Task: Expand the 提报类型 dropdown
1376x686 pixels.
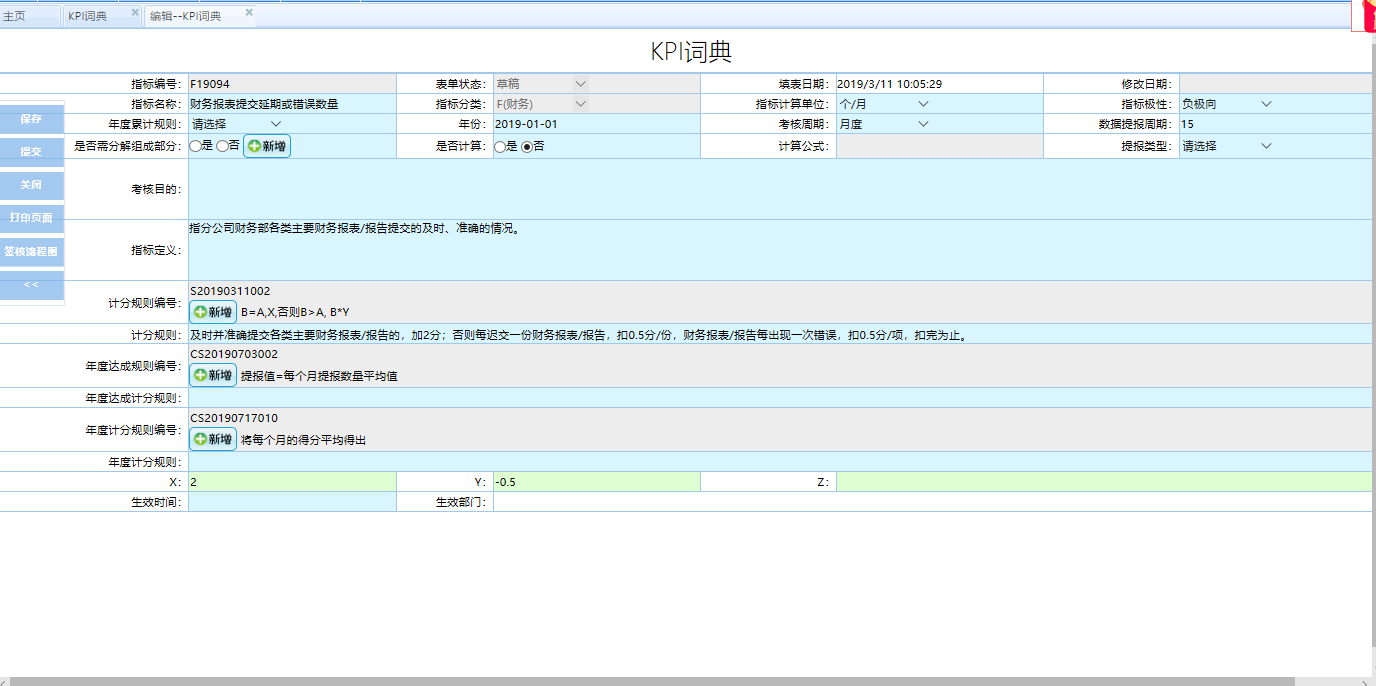Action: [x=1227, y=146]
